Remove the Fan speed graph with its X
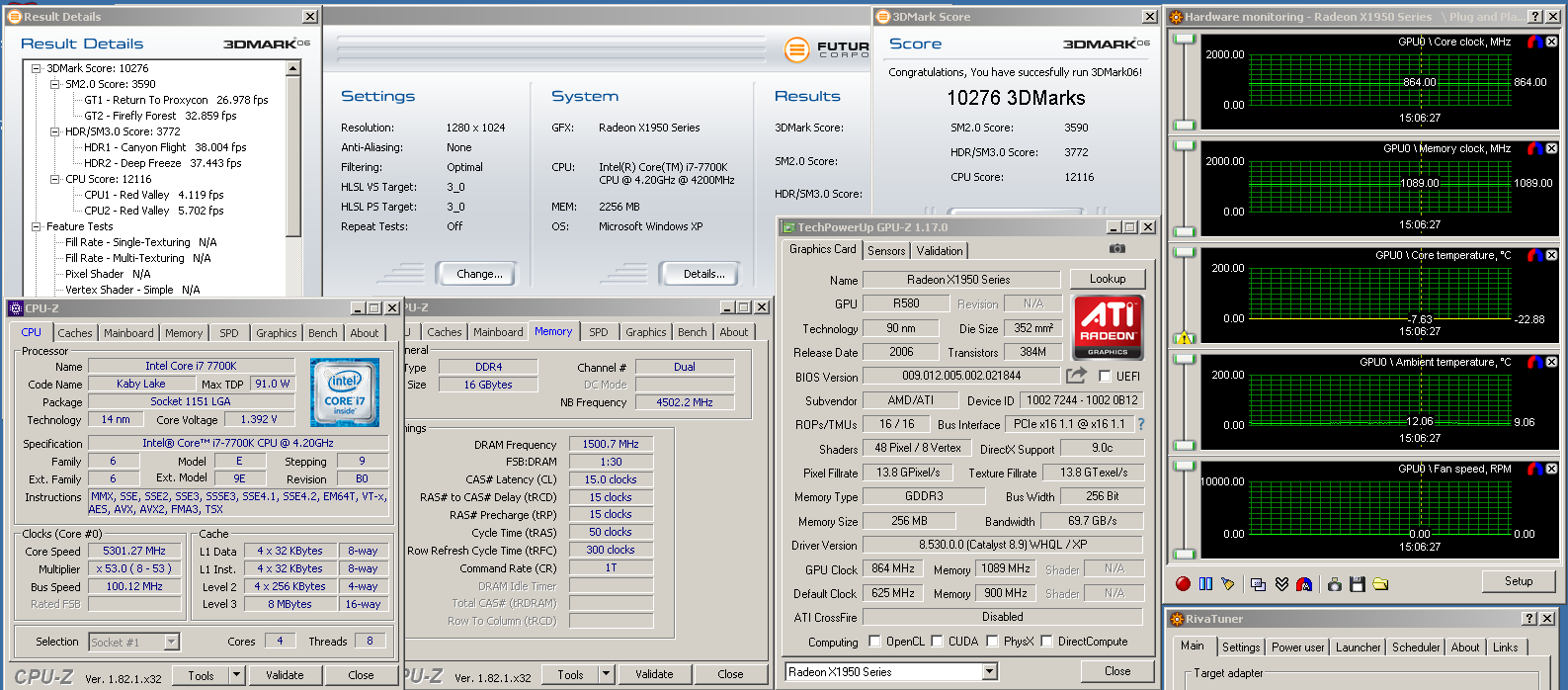This screenshot has height=690, width=1568. point(1551,469)
